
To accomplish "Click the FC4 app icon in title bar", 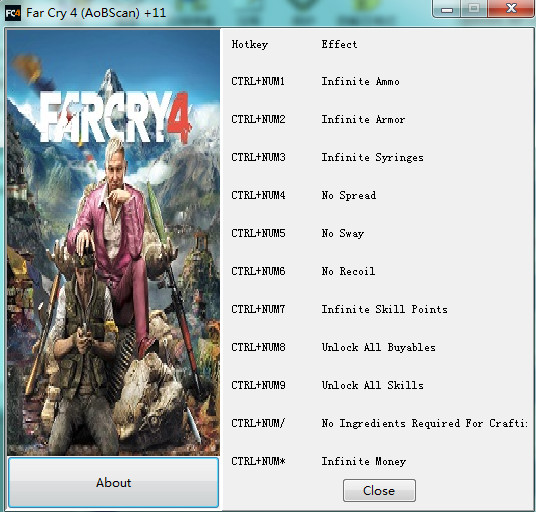I will click(x=13, y=13).
